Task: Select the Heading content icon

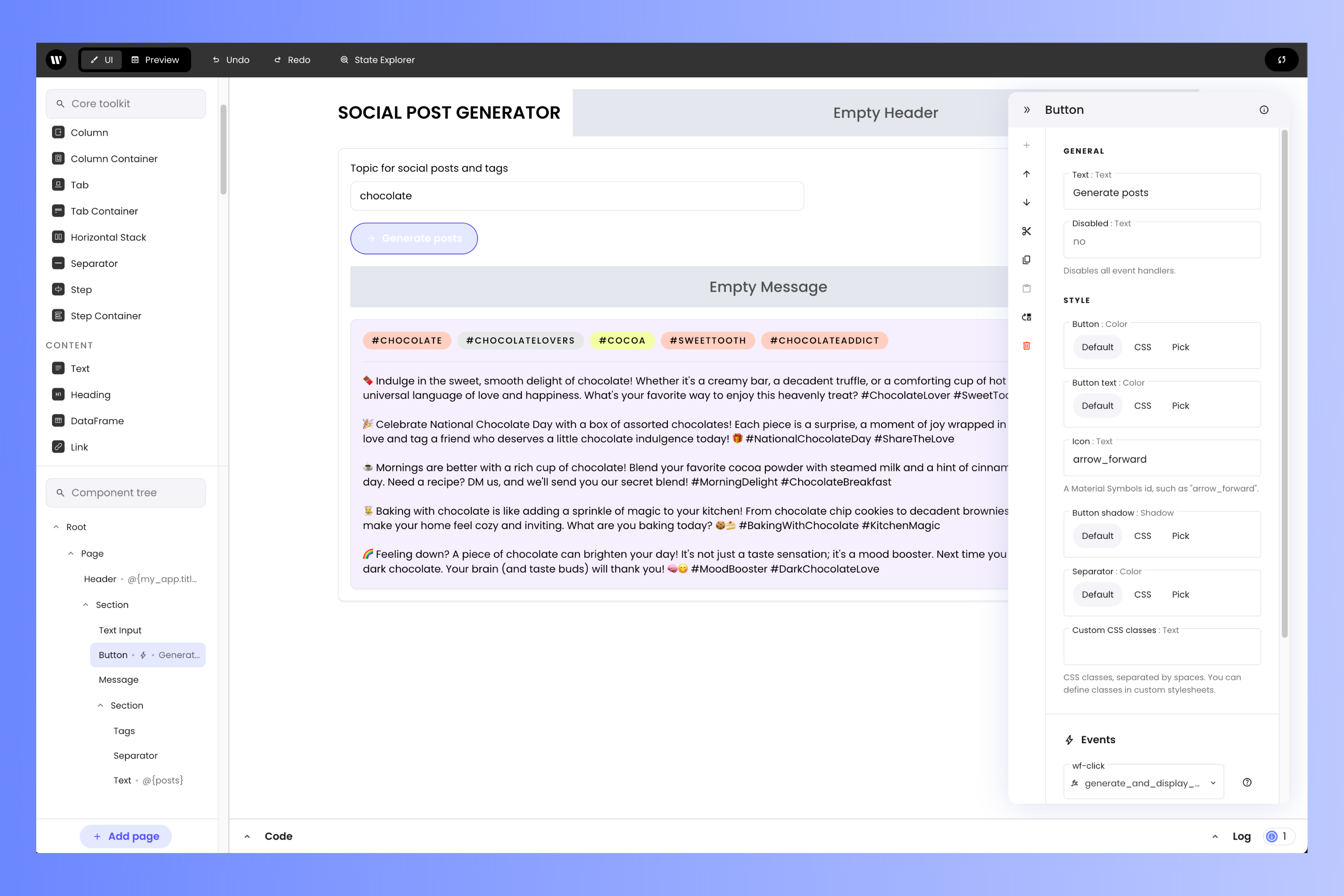Action: [58, 394]
